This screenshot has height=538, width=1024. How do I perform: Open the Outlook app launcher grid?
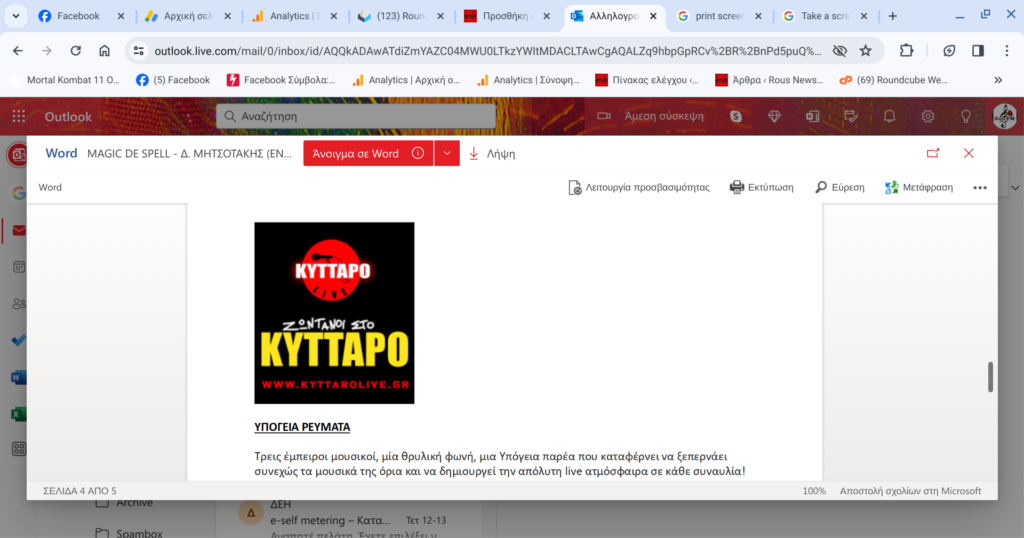click(x=19, y=116)
